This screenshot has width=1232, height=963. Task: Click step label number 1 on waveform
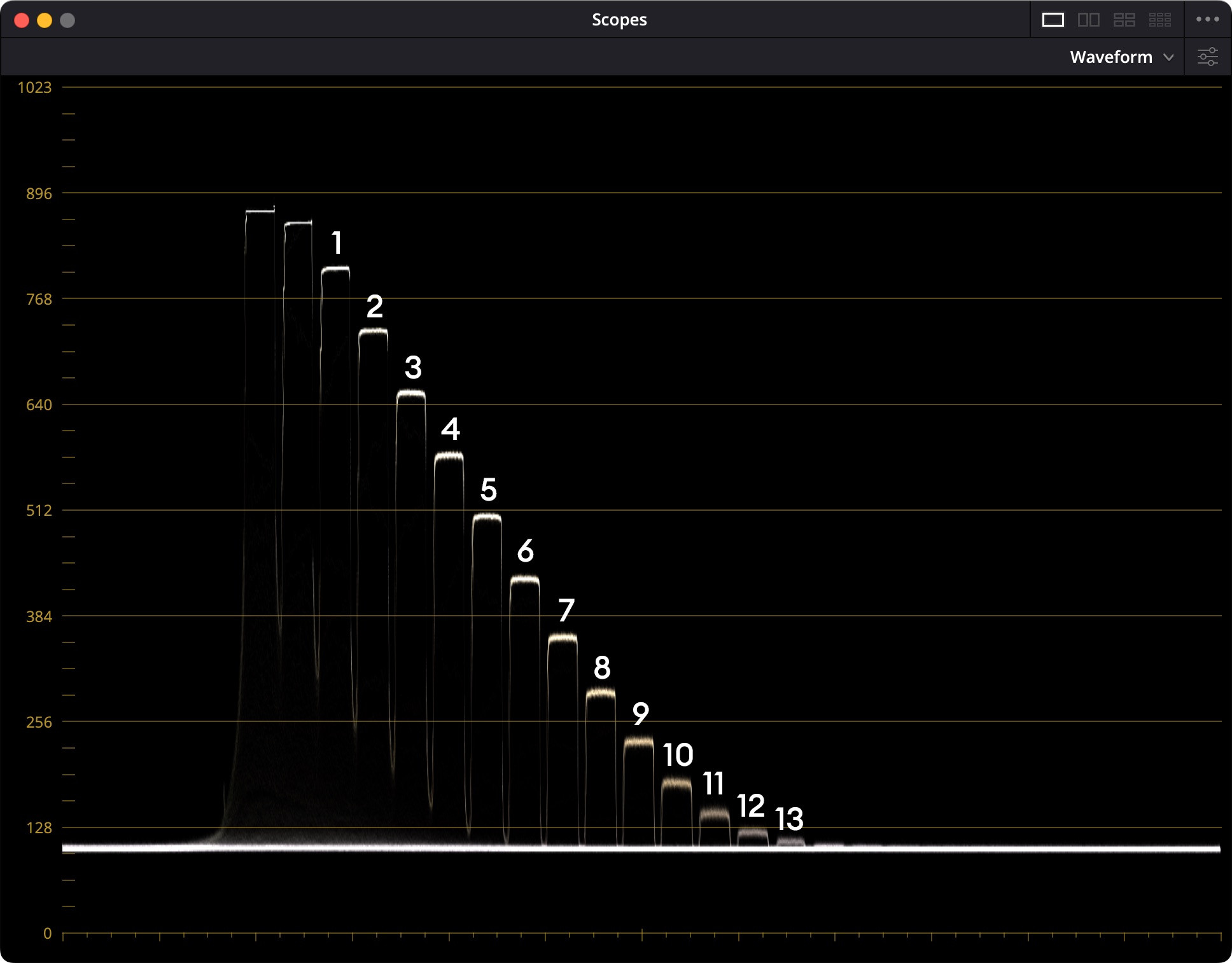[x=337, y=243]
